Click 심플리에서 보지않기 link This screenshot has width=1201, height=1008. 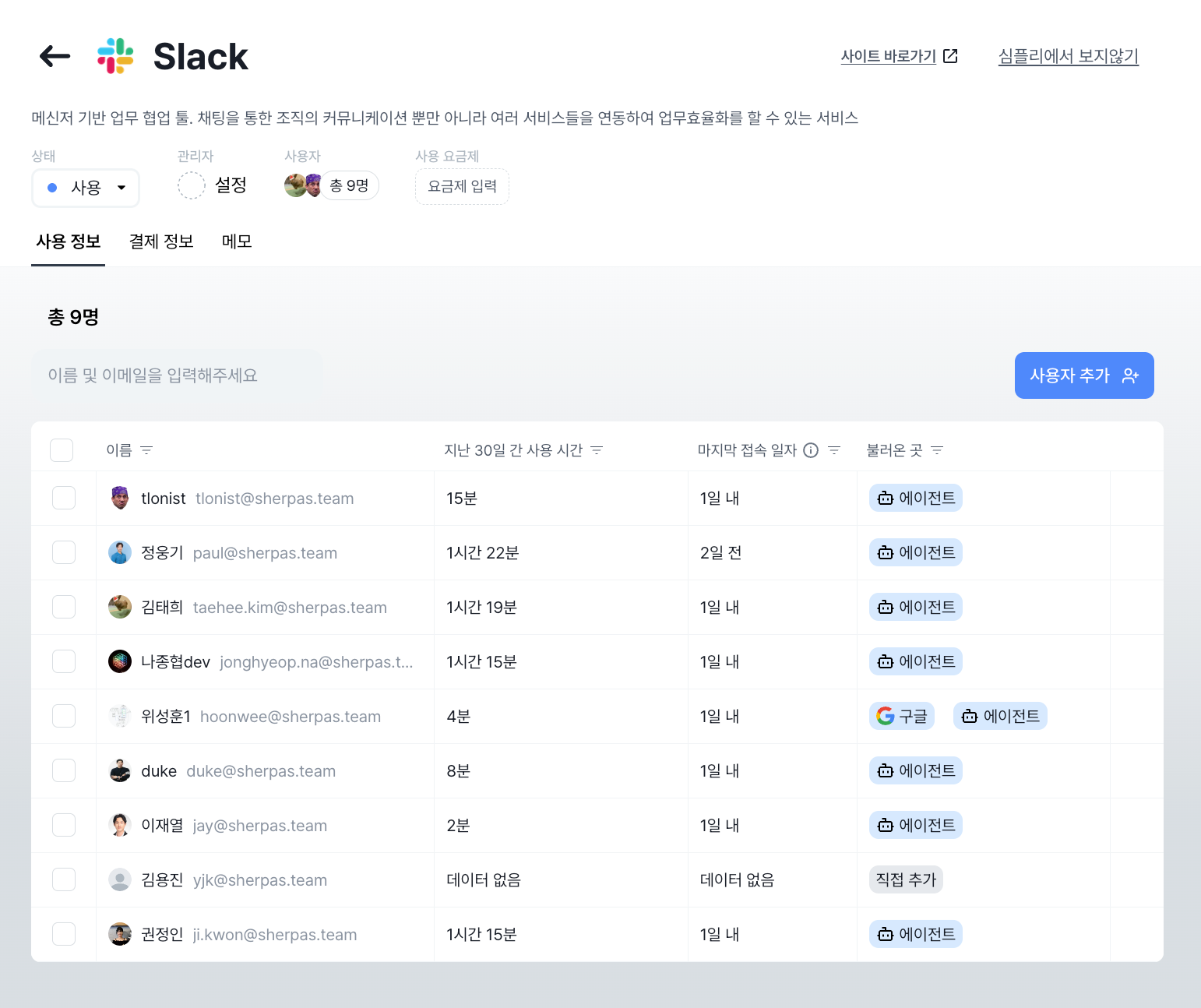1069,56
